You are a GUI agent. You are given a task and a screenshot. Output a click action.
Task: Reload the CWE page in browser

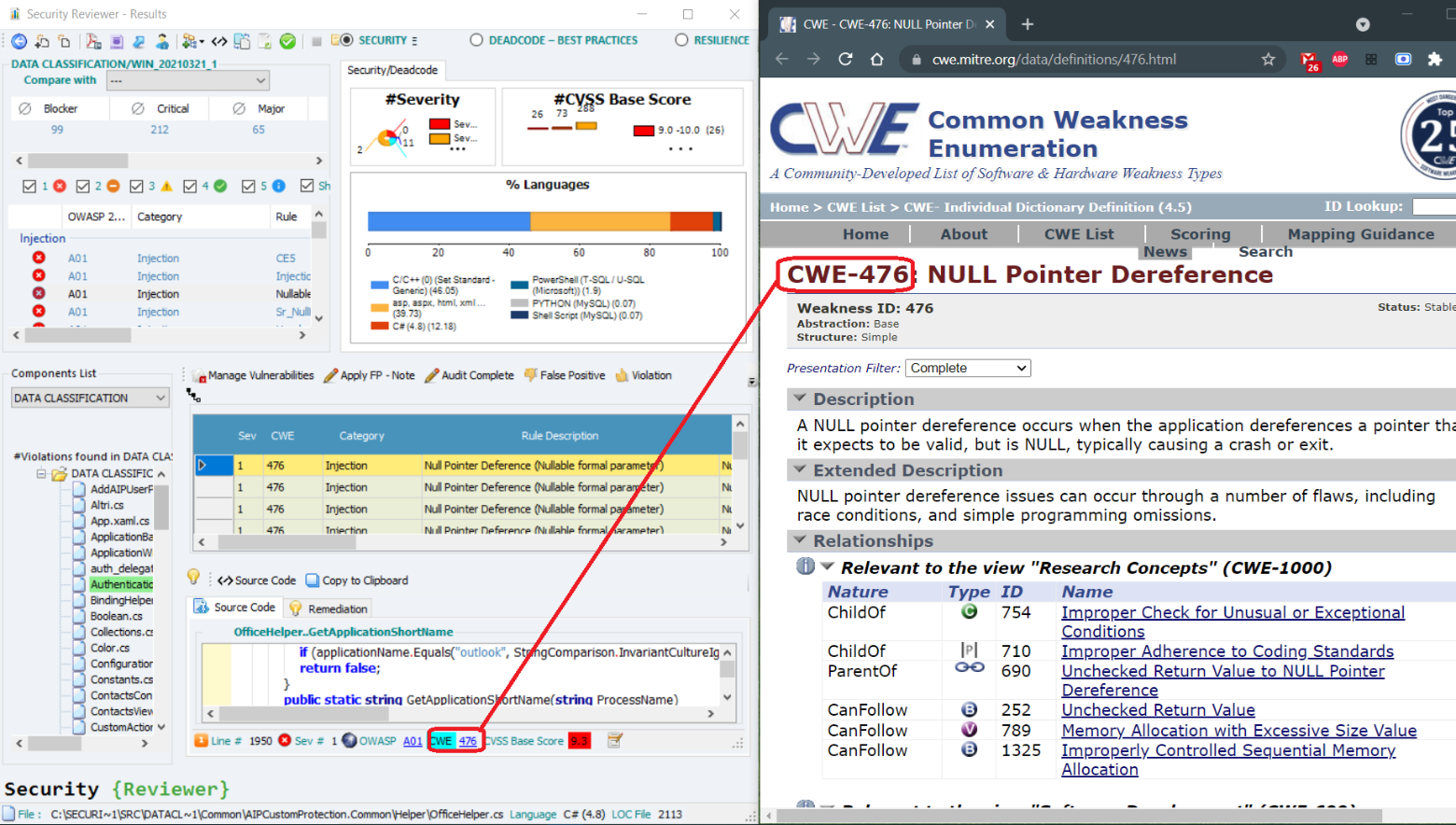pos(846,59)
